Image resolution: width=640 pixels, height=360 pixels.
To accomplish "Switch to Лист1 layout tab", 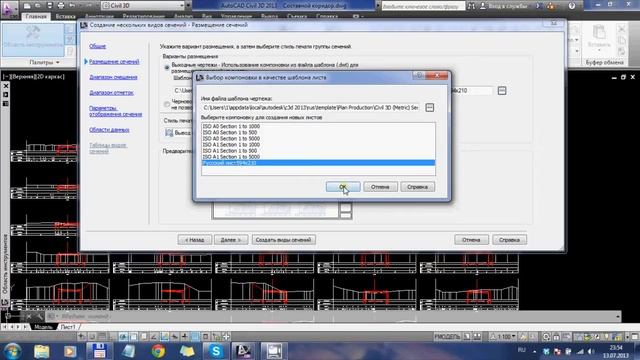I will (68, 327).
